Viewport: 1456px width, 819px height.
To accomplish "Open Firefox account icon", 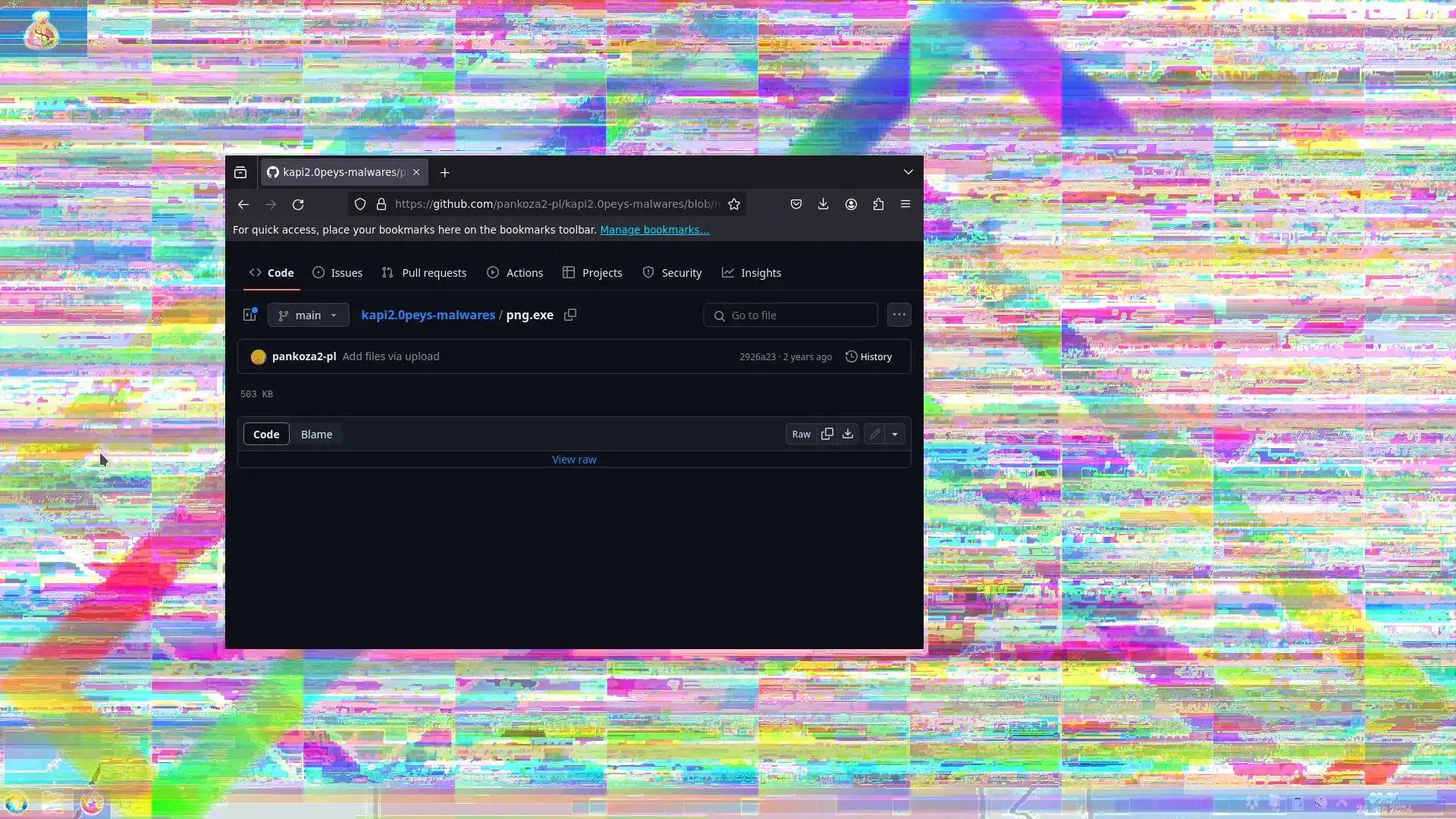I will tap(851, 204).
